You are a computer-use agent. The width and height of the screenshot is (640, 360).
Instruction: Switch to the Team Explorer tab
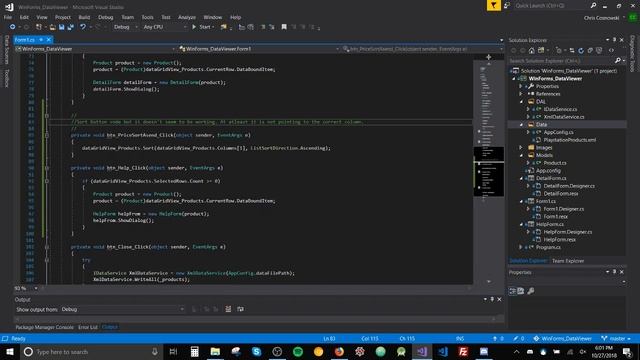(x=568, y=261)
